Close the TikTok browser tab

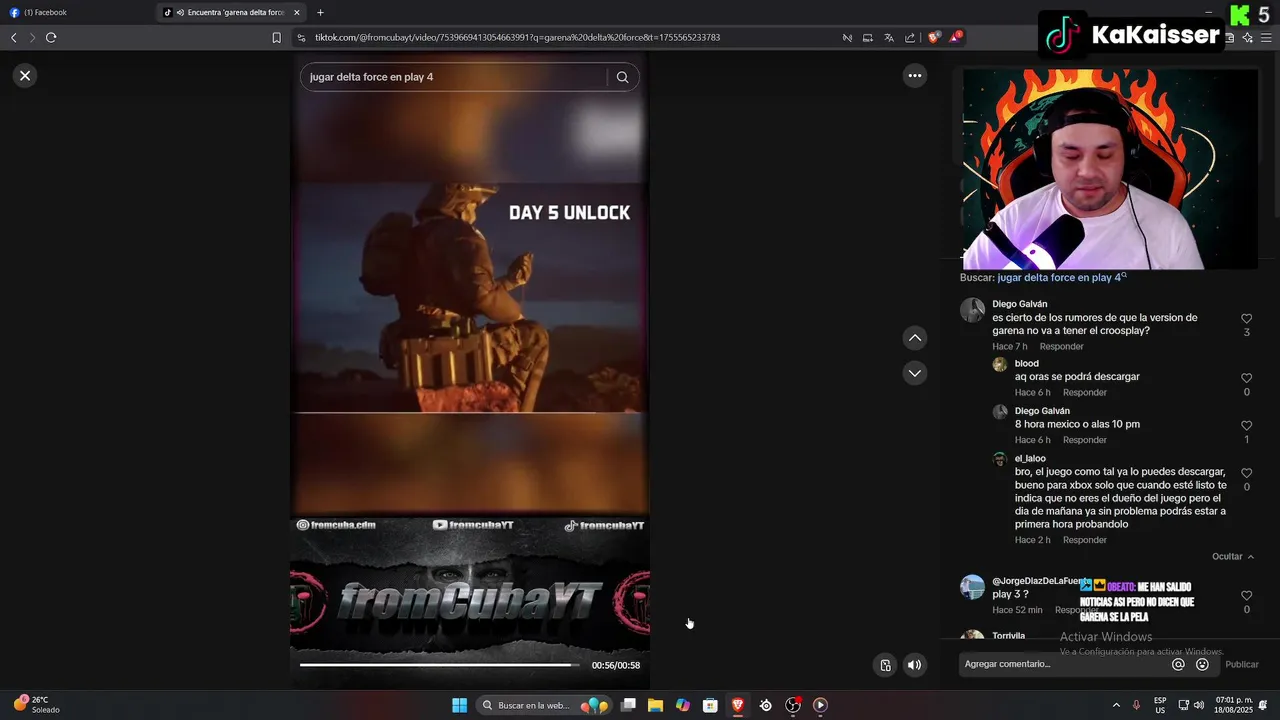[297, 12]
